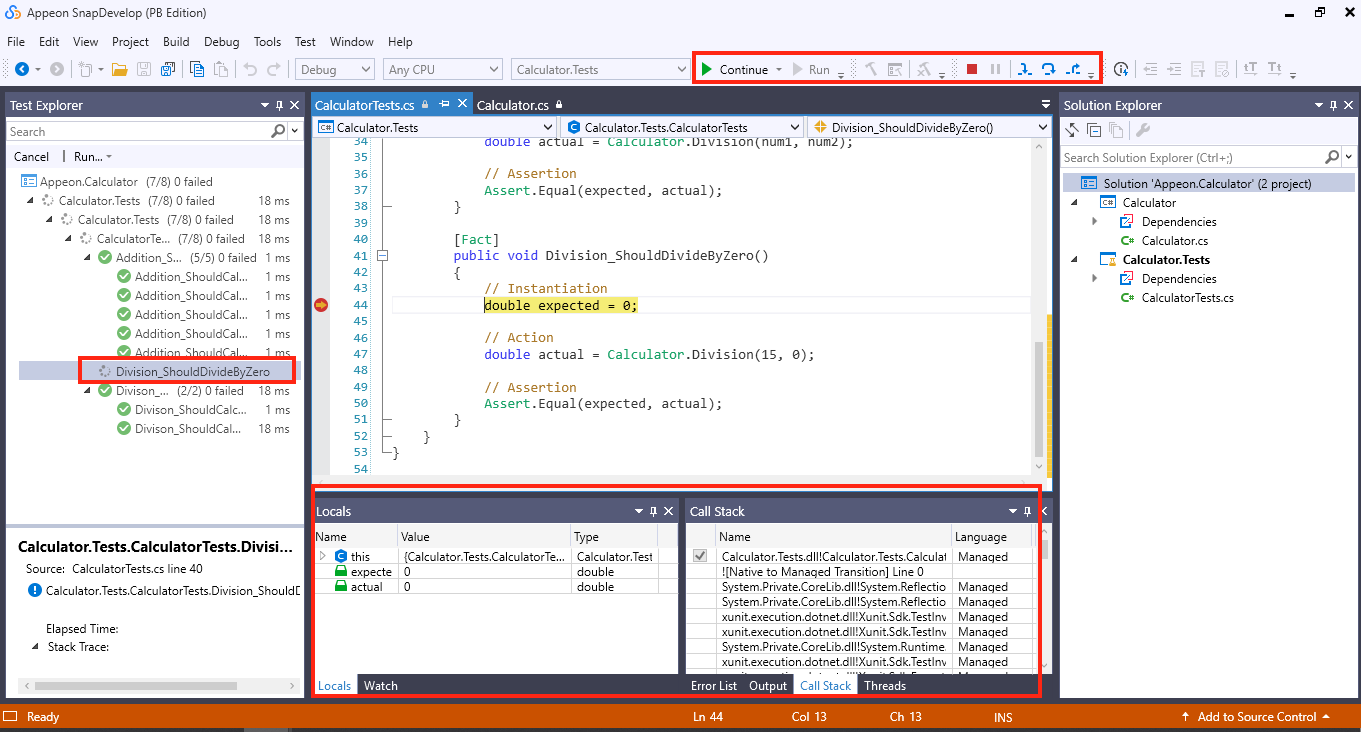Click the red Stop Debugging icon
1361x732 pixels.
point(971,69)
